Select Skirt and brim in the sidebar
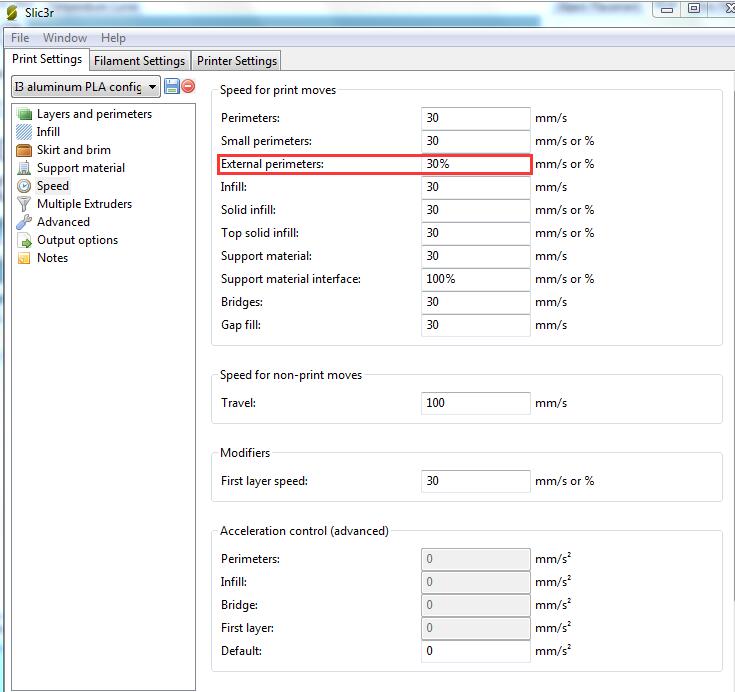Screen dimensions: 735x692 point(74,150)
